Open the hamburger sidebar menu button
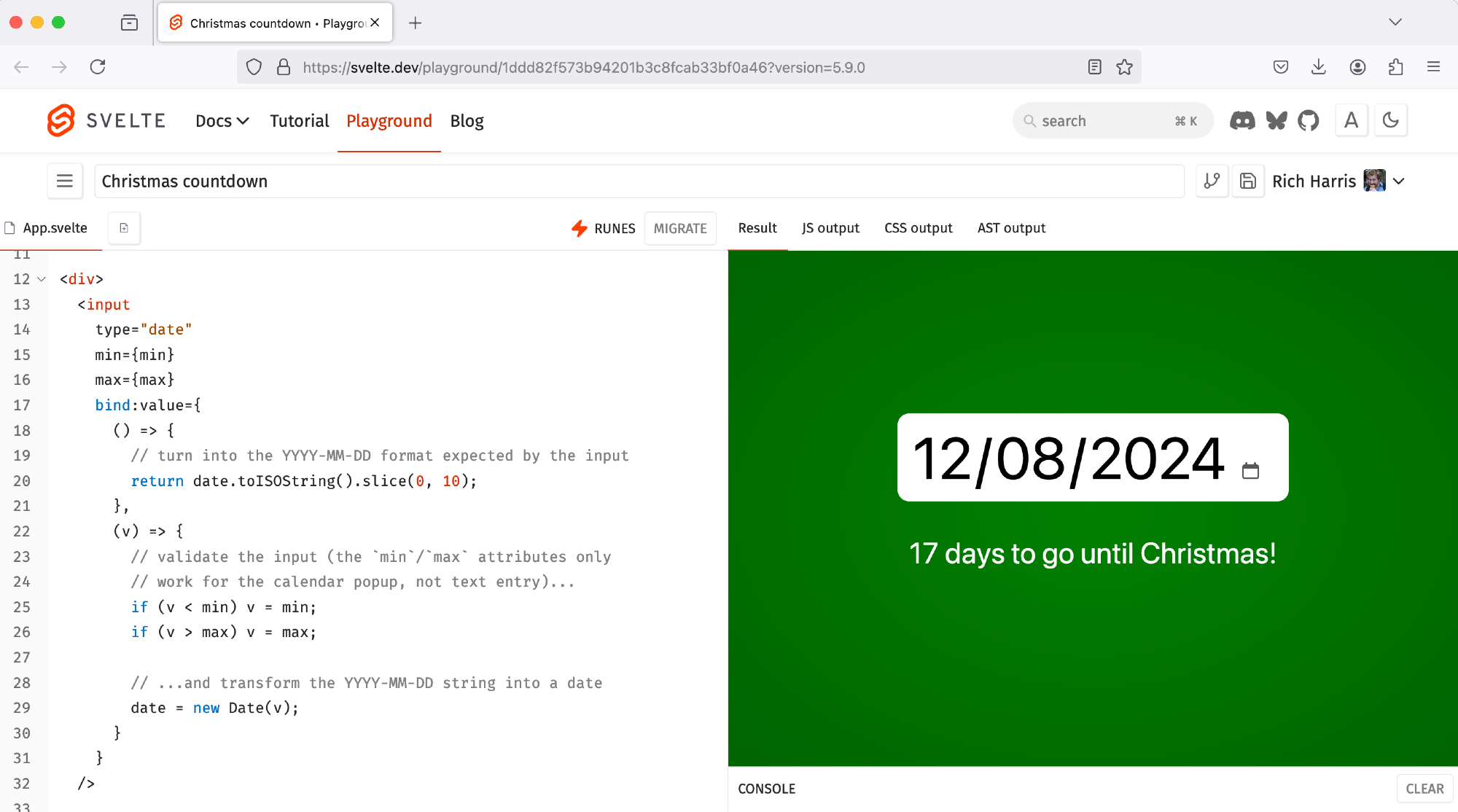1458x812 pixels. click(x=65, y=181)
